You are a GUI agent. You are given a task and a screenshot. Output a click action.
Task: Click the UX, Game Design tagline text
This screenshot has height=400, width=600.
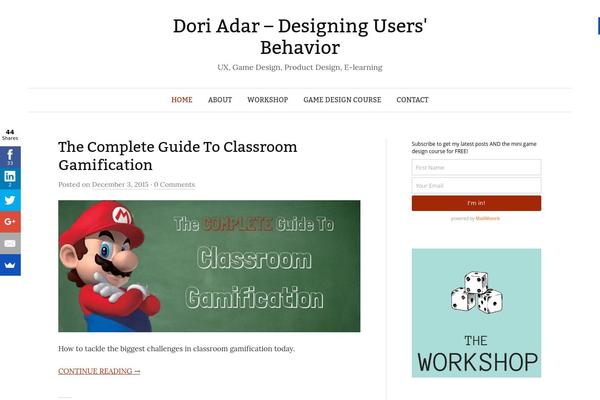(x=300, y=67)
